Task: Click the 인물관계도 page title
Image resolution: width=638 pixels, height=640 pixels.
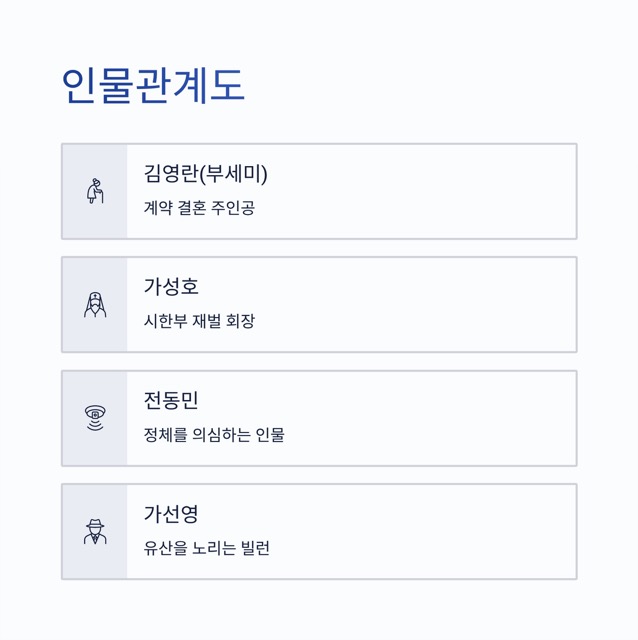Action: (153, 85)
